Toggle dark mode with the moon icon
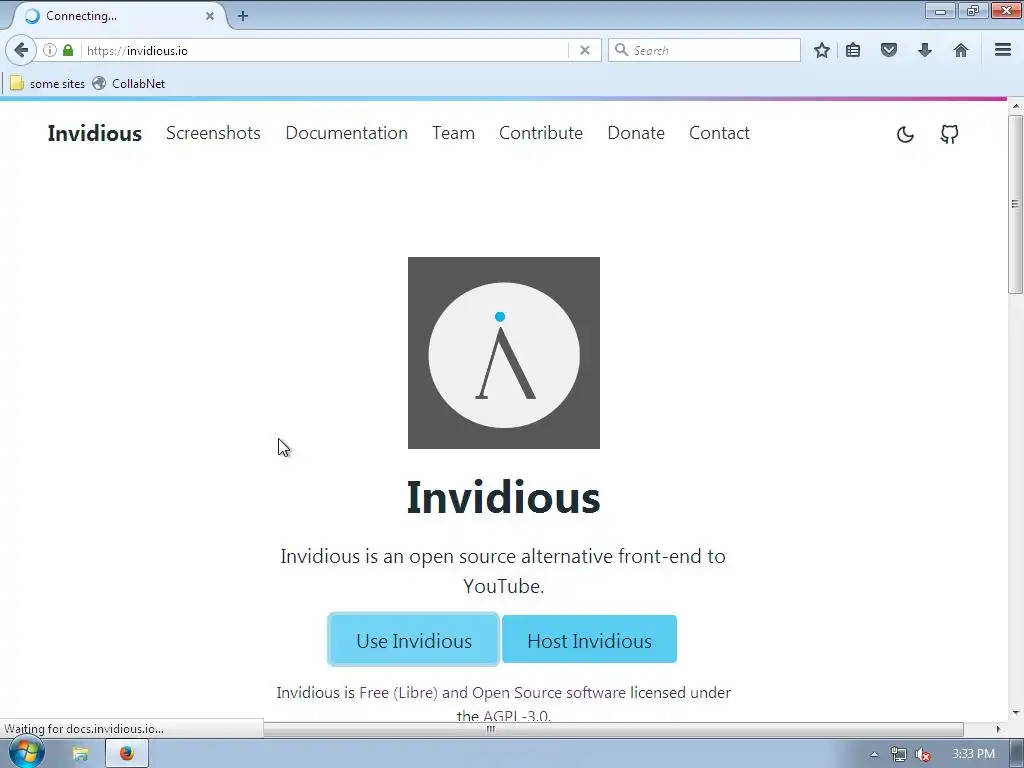Viewport: 1024px width, 768px height. coord(905,135)
